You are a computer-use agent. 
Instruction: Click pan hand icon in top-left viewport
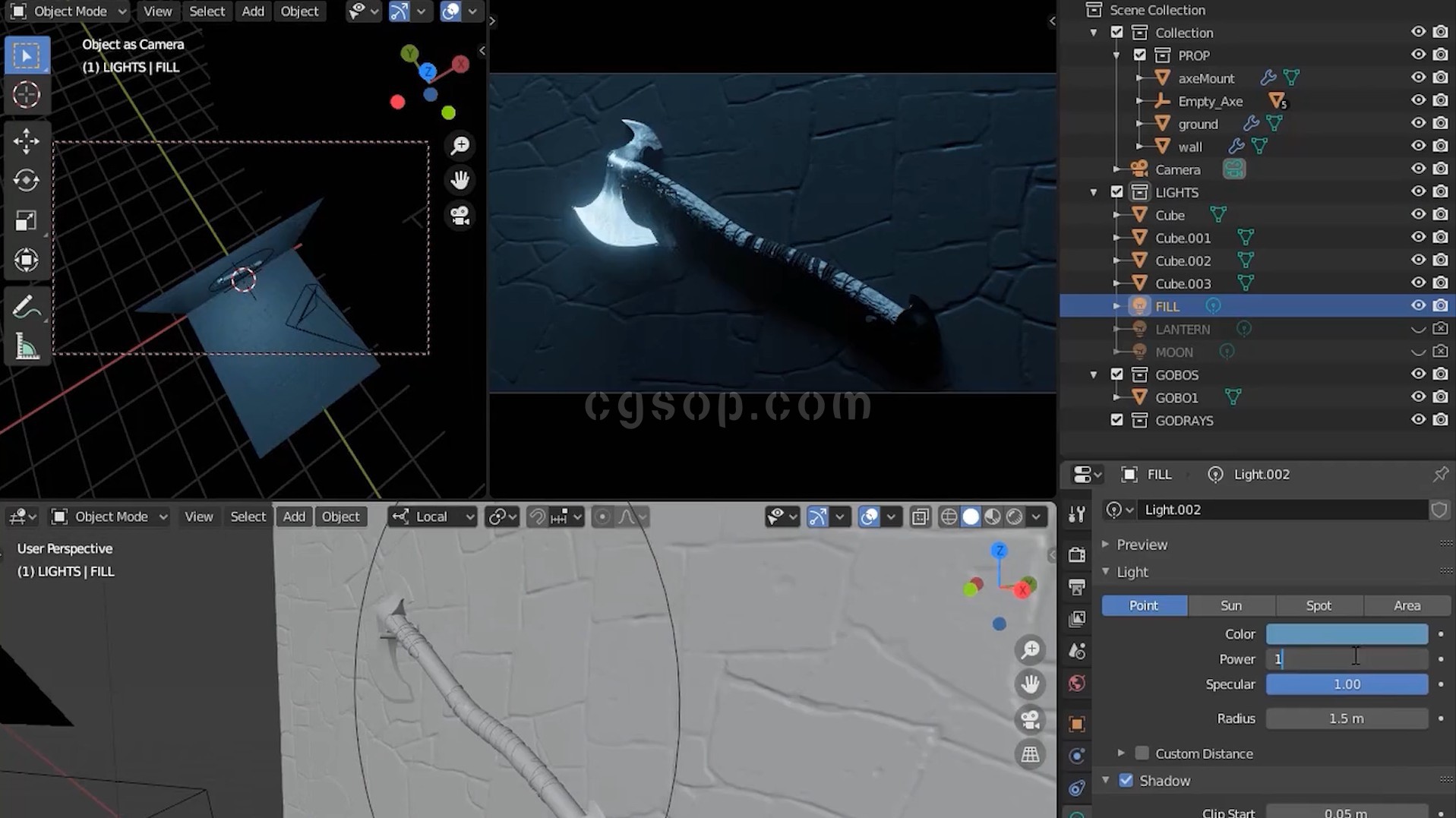[460, 180]
